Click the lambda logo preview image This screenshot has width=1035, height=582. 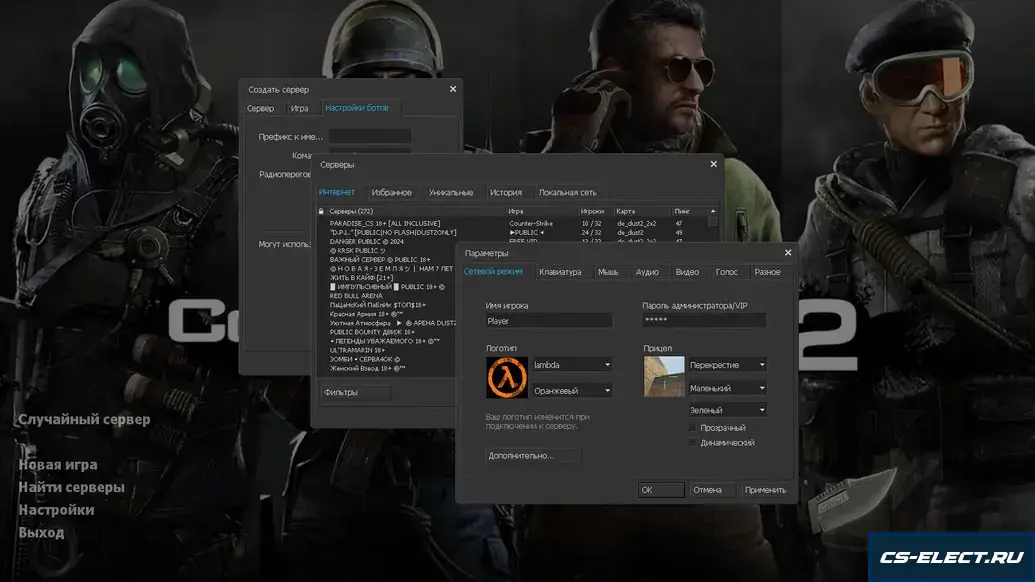[x=507, y=377]
